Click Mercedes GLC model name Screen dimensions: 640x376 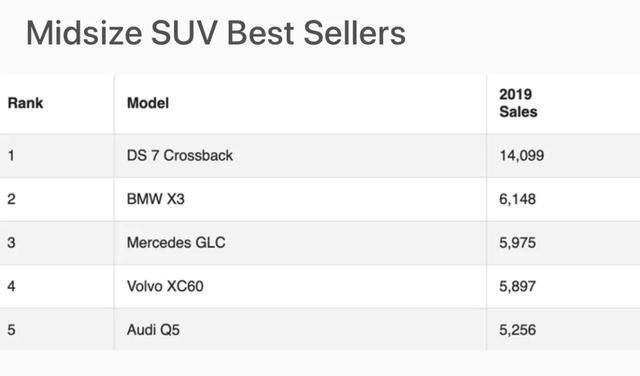click(176, 243)
